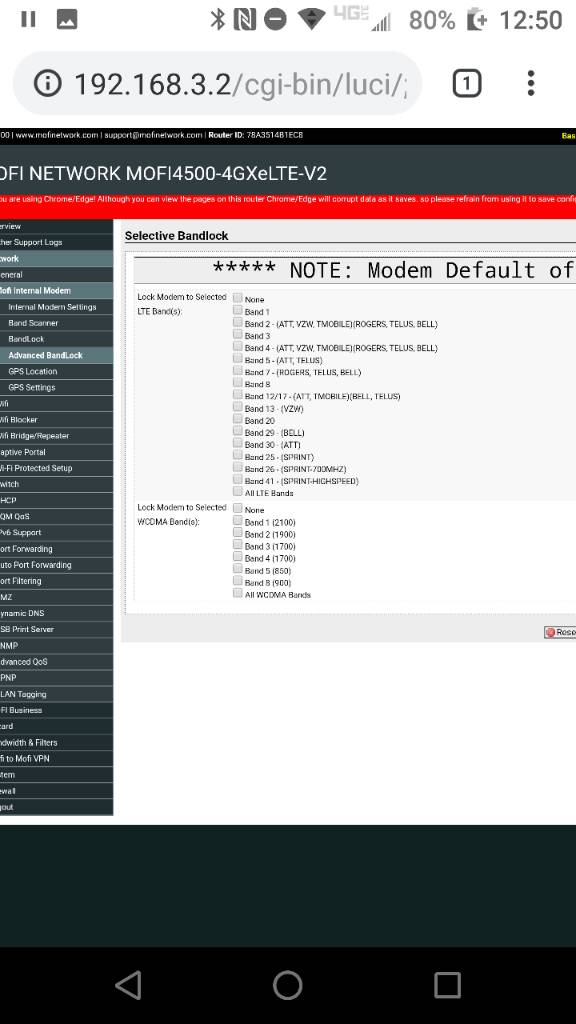Tap the image notification icon in status bar
The height and width of the screenshot is (1024, 576).
(x=67, y=20)
